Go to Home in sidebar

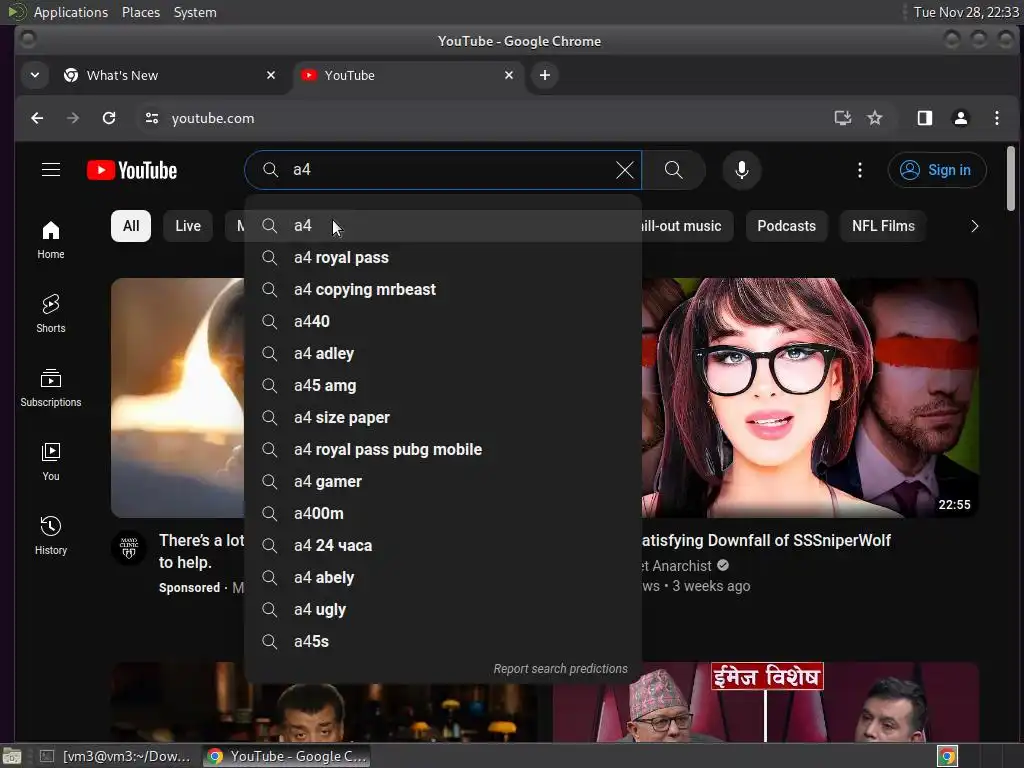[x=50, y=240]
